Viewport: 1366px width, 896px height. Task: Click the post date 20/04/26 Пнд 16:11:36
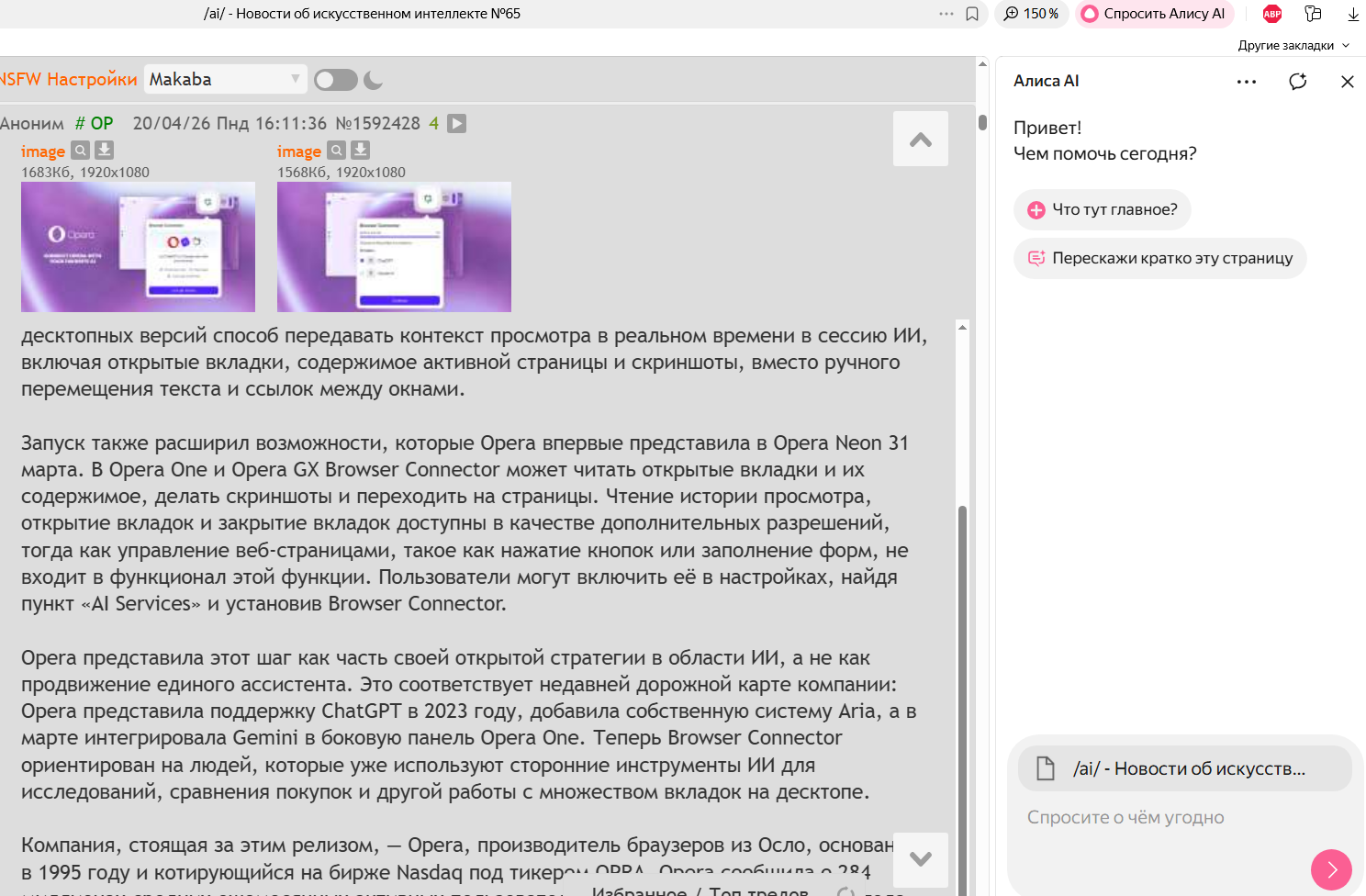(230, 123)
